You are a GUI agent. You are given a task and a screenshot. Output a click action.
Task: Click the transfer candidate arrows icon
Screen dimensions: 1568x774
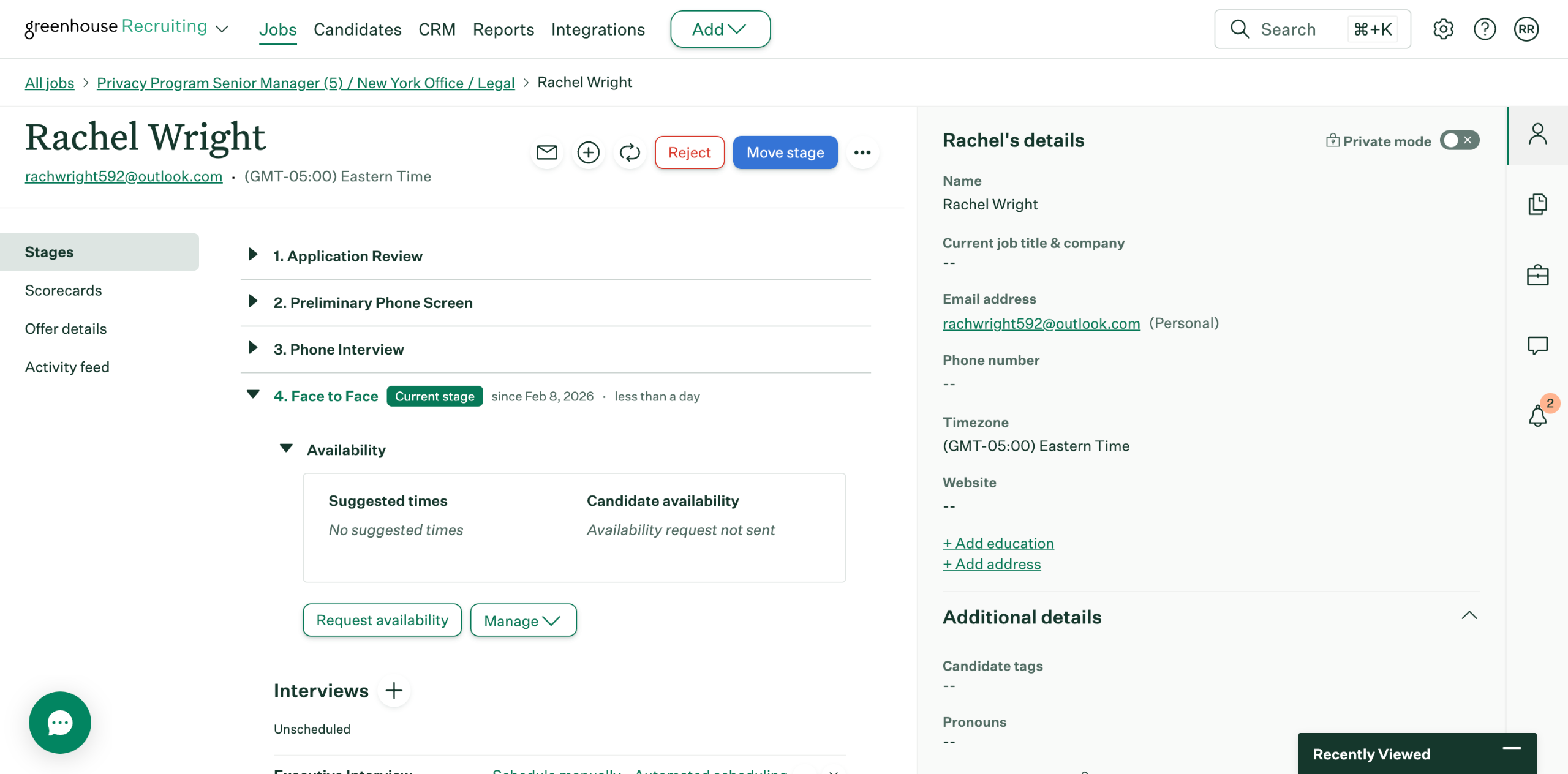pyautogui.click(x=629, y=152)
